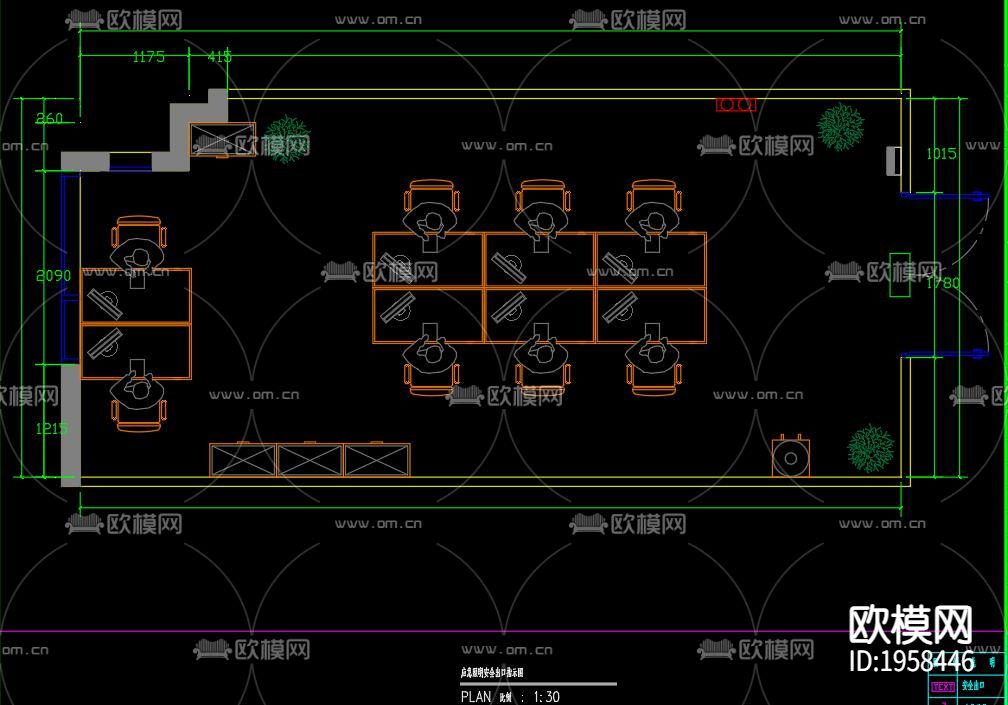Select the magenta TEXT legend box
Viewport: 1008px width, 705px height.
[x=943, y=686]
